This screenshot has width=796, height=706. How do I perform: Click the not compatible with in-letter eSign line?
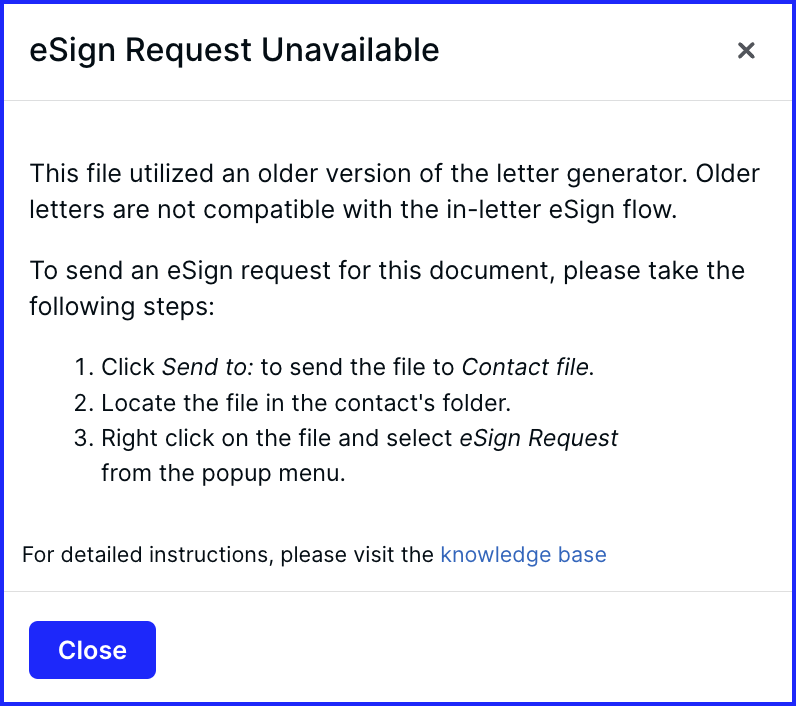click(353, 210)
